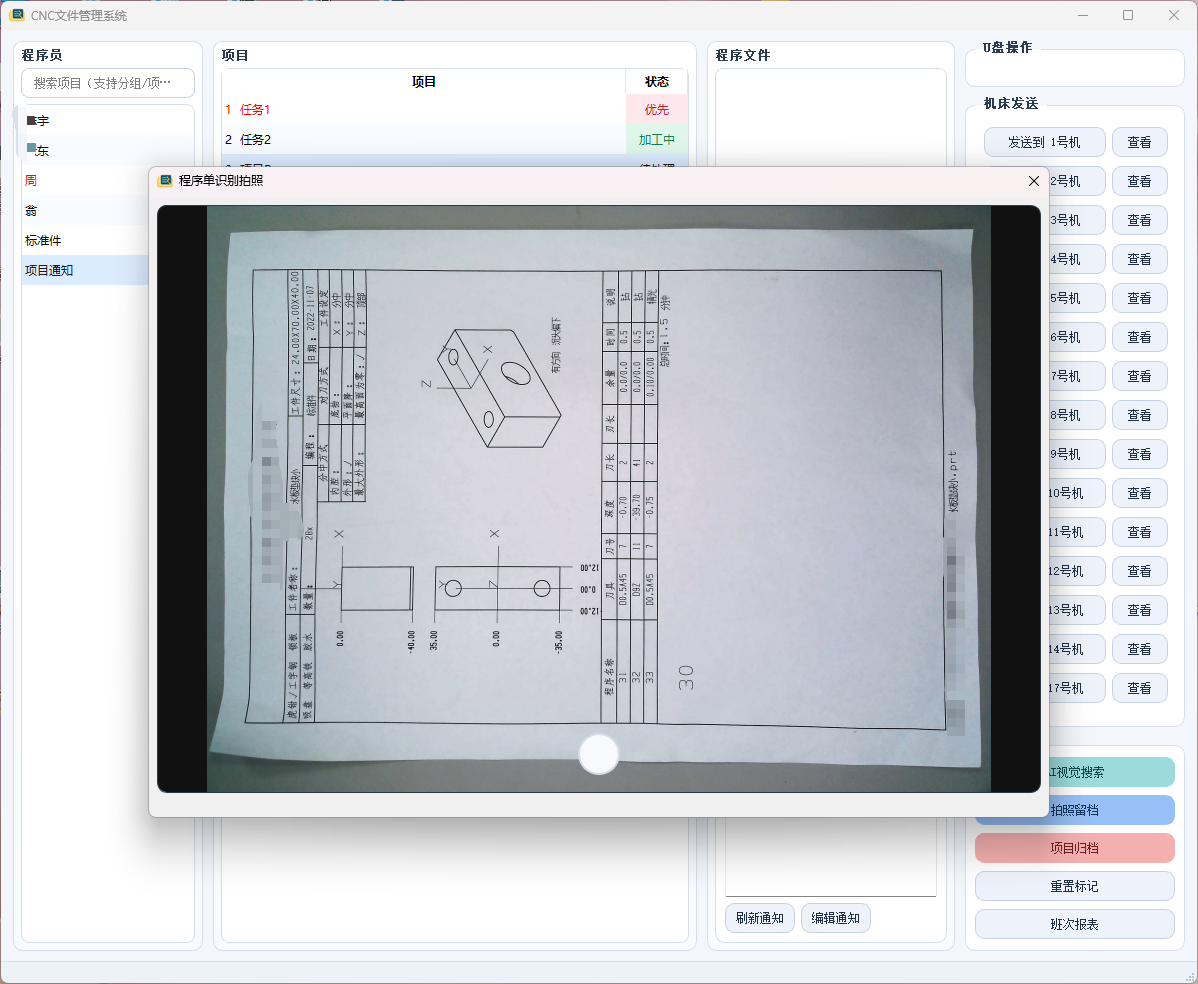The height and width of the screenshot is (984, 1198).
Task: Select project row 任务1
Action: (x=423, y=109)
